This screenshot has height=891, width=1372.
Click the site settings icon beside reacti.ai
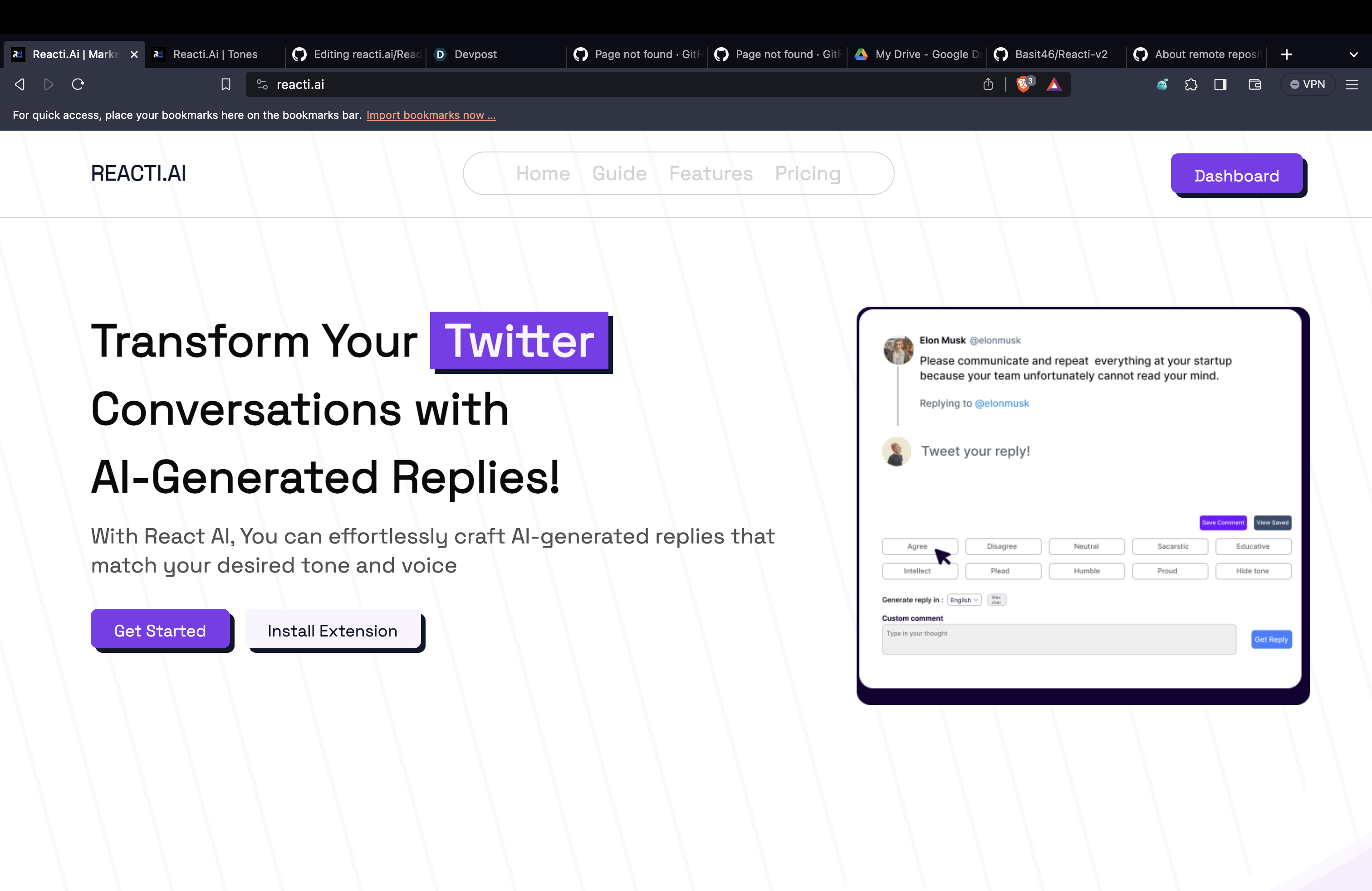[x=262, y=85]
